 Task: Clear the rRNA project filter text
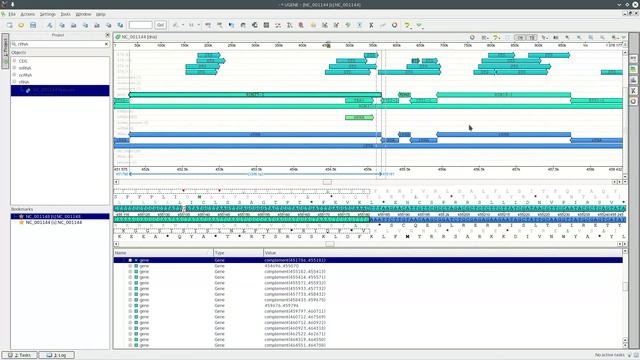coord(106,44)
